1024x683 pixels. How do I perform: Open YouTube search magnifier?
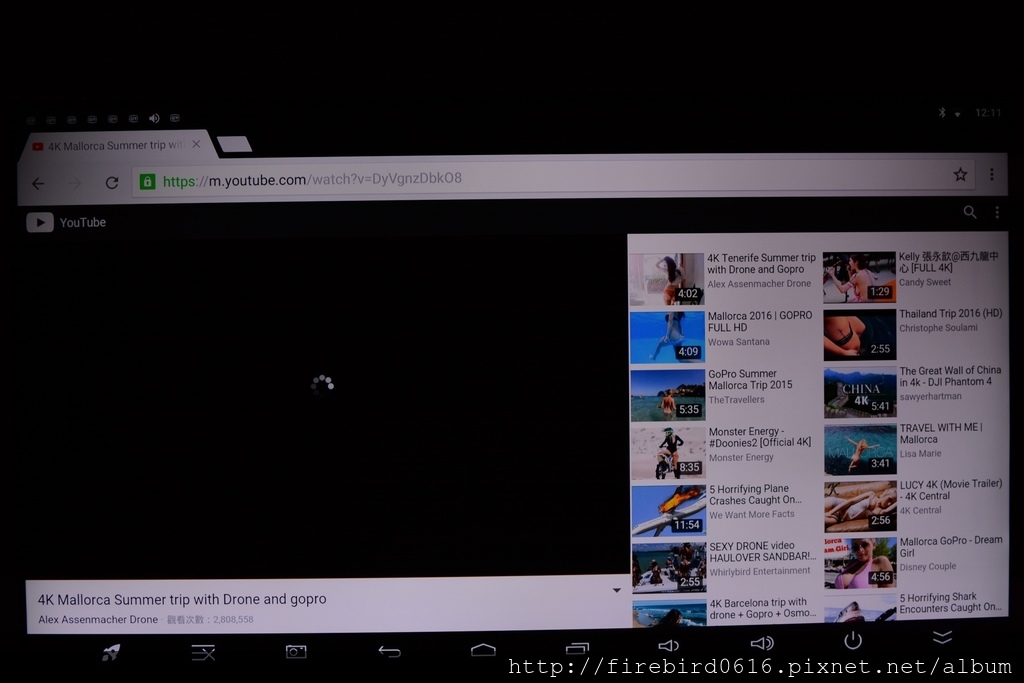[x=970, y=212]
